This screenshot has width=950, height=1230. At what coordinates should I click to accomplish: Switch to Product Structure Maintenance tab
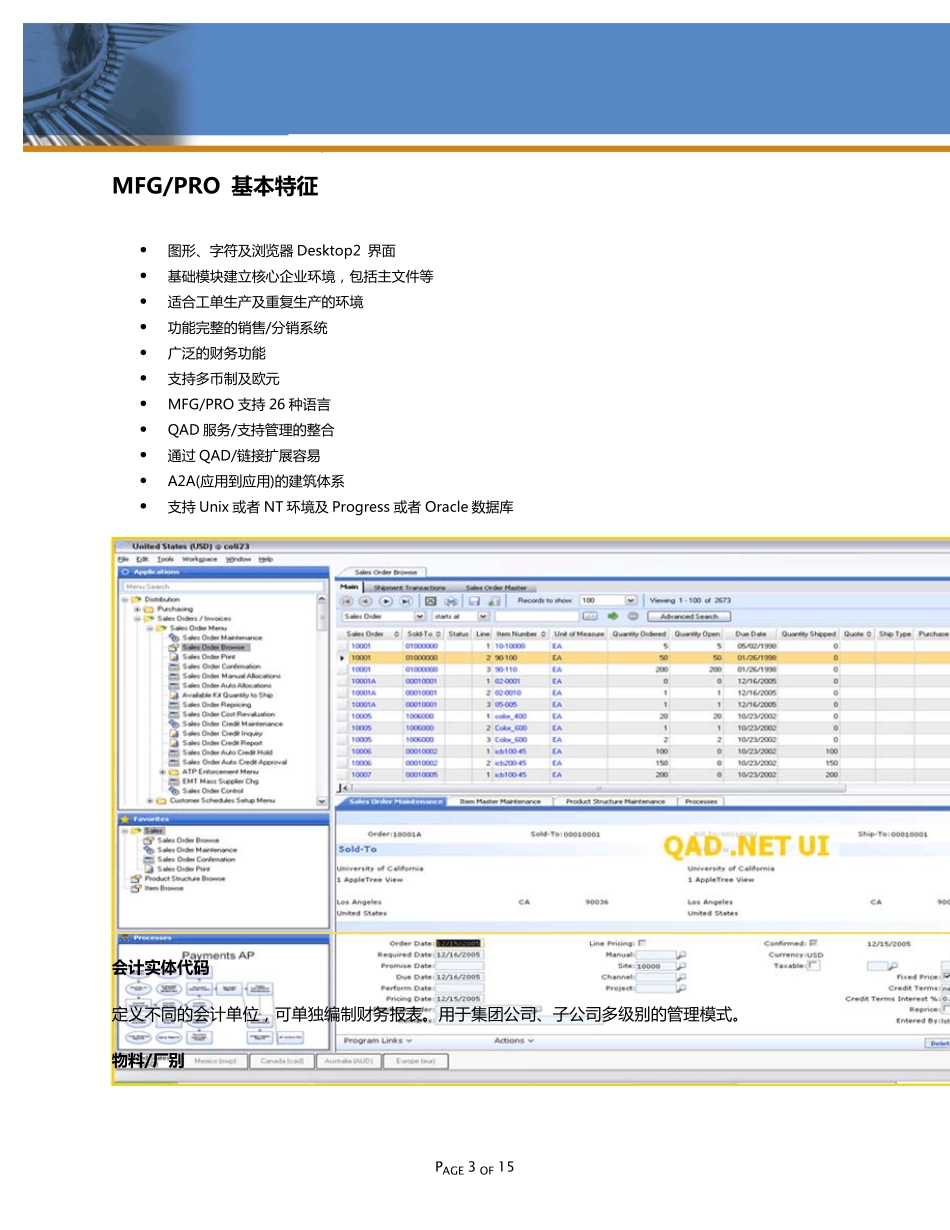coord(615,802)
